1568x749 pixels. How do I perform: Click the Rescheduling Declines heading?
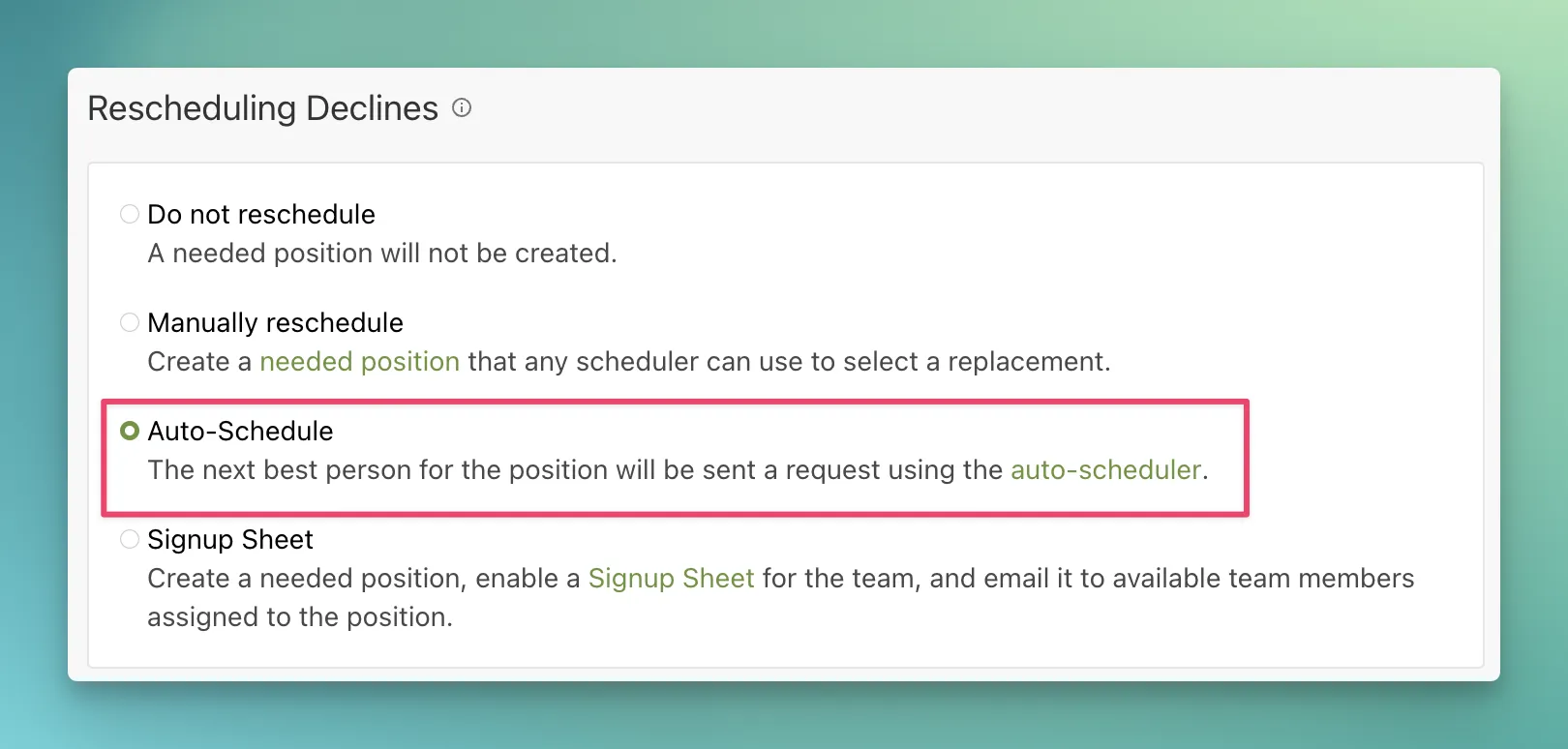click(x=263, y=108)
